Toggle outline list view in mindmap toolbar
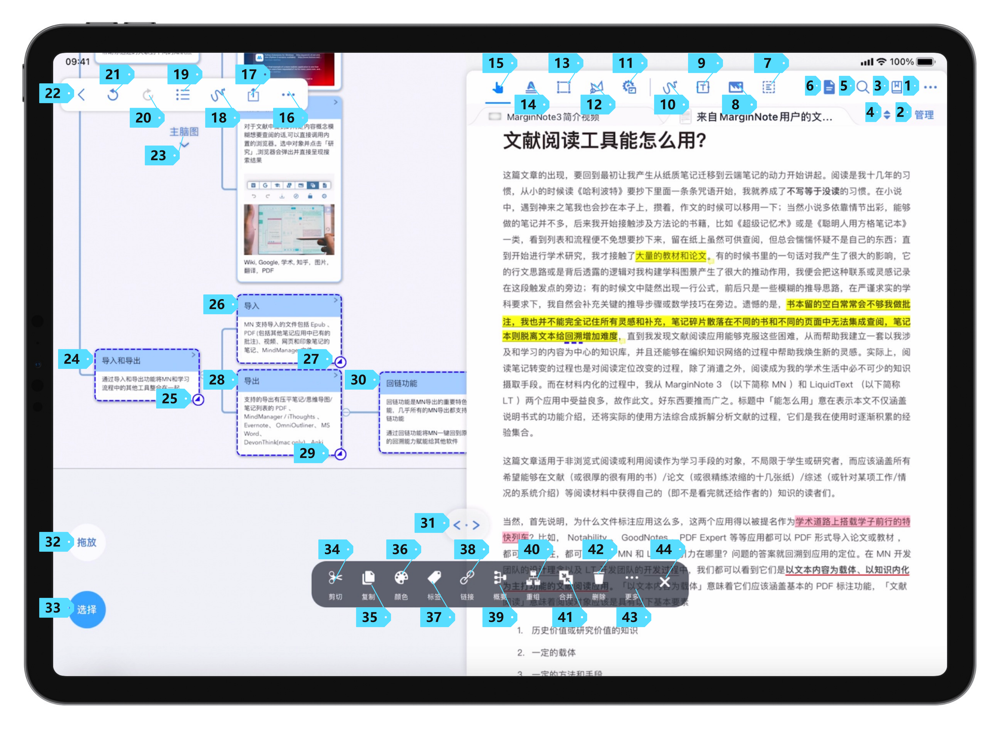This screenshot has height=729, width=1000. [183, 95]
